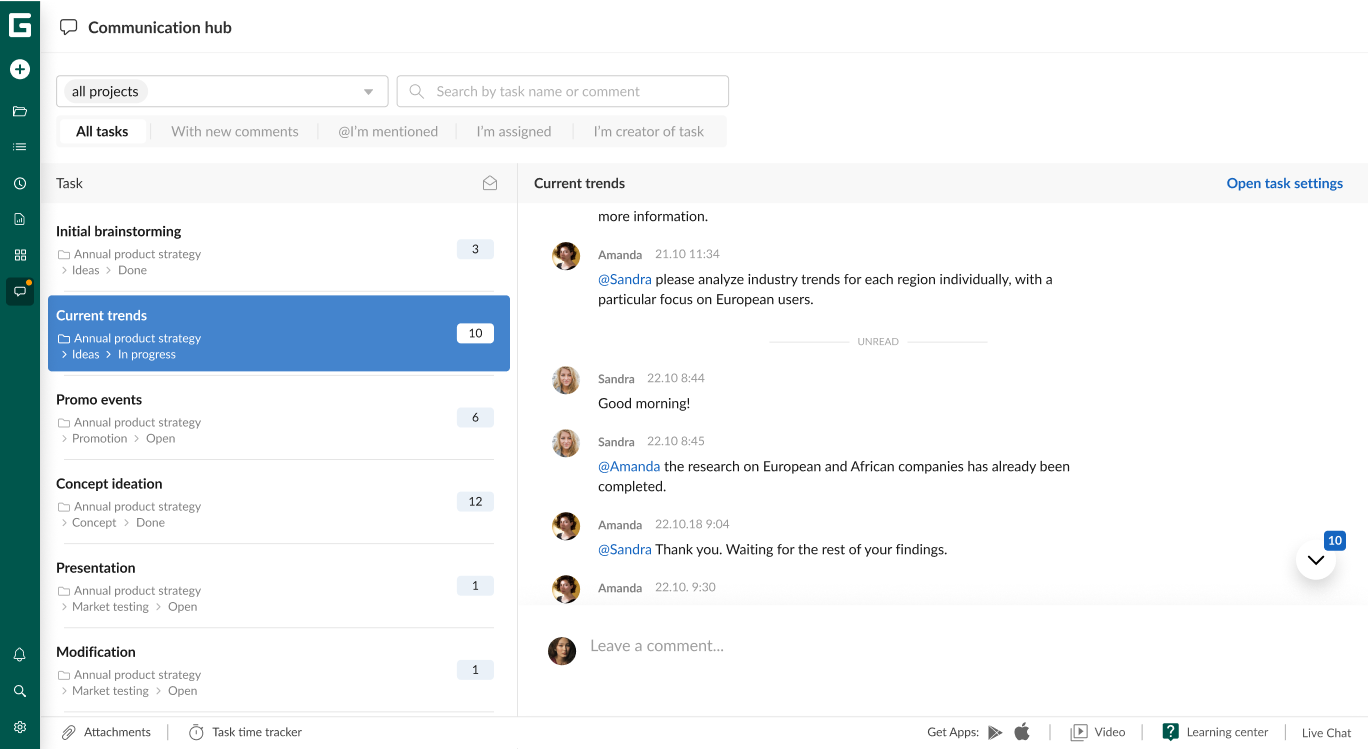Viewport: 1368px width, 749px height.
Task: Jump to unread messages with the chevron button
Action: click(1315, 560)
